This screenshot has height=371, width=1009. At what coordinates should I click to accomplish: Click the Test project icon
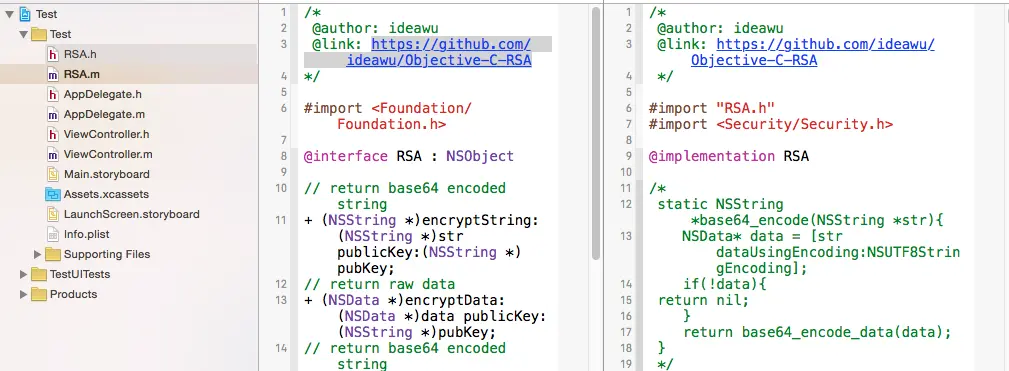26,14
